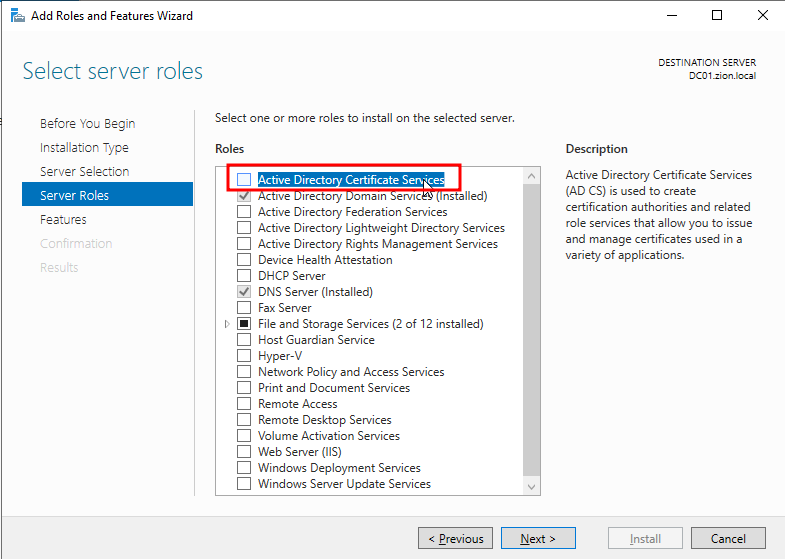Toggle Remote Desktop Services checkbox
This screenshot has width=785, height=559.
(244, 420)
